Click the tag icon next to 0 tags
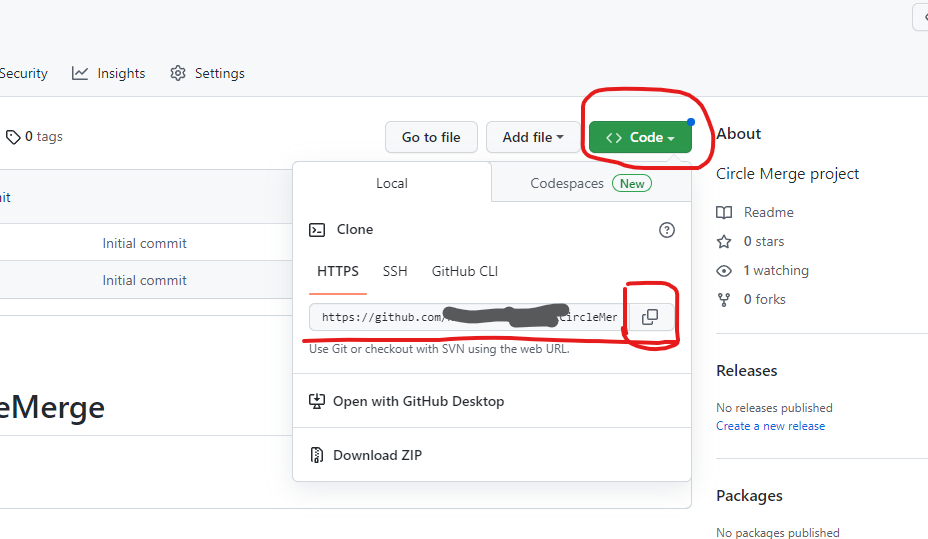The image size is (928, 539). pyautogui.click(x=13, y=137)
